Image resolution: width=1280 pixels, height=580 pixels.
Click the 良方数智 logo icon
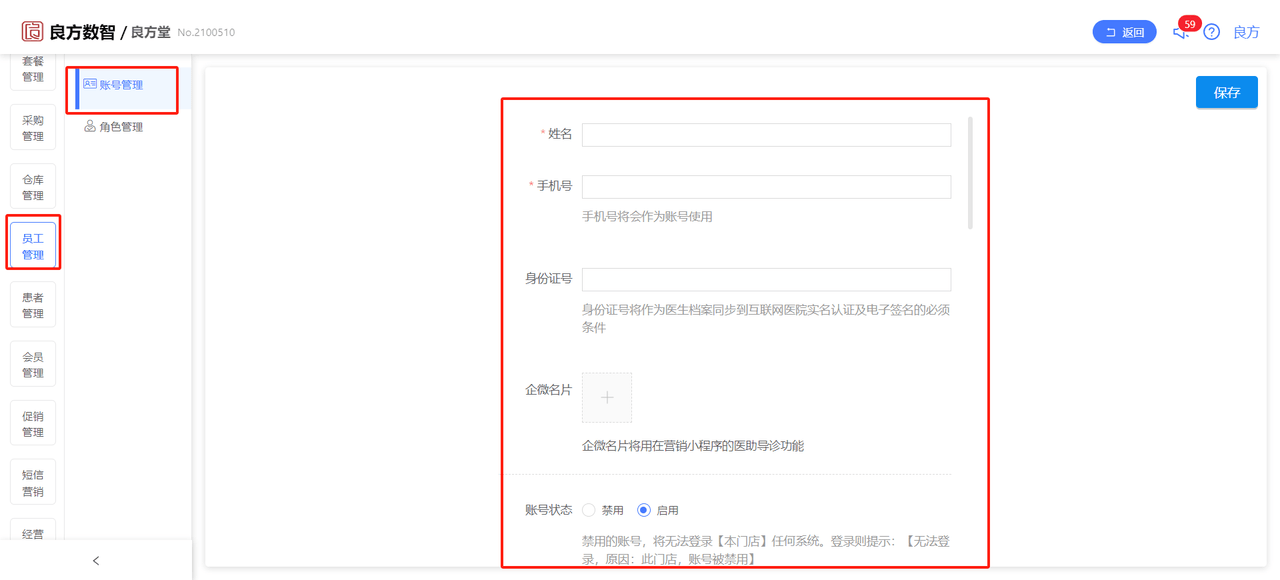pos(33,32)
